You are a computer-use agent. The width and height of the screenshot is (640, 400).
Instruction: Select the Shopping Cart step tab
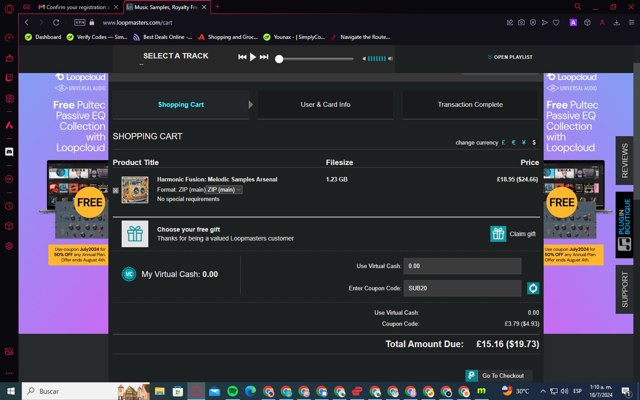coord(181,104)
